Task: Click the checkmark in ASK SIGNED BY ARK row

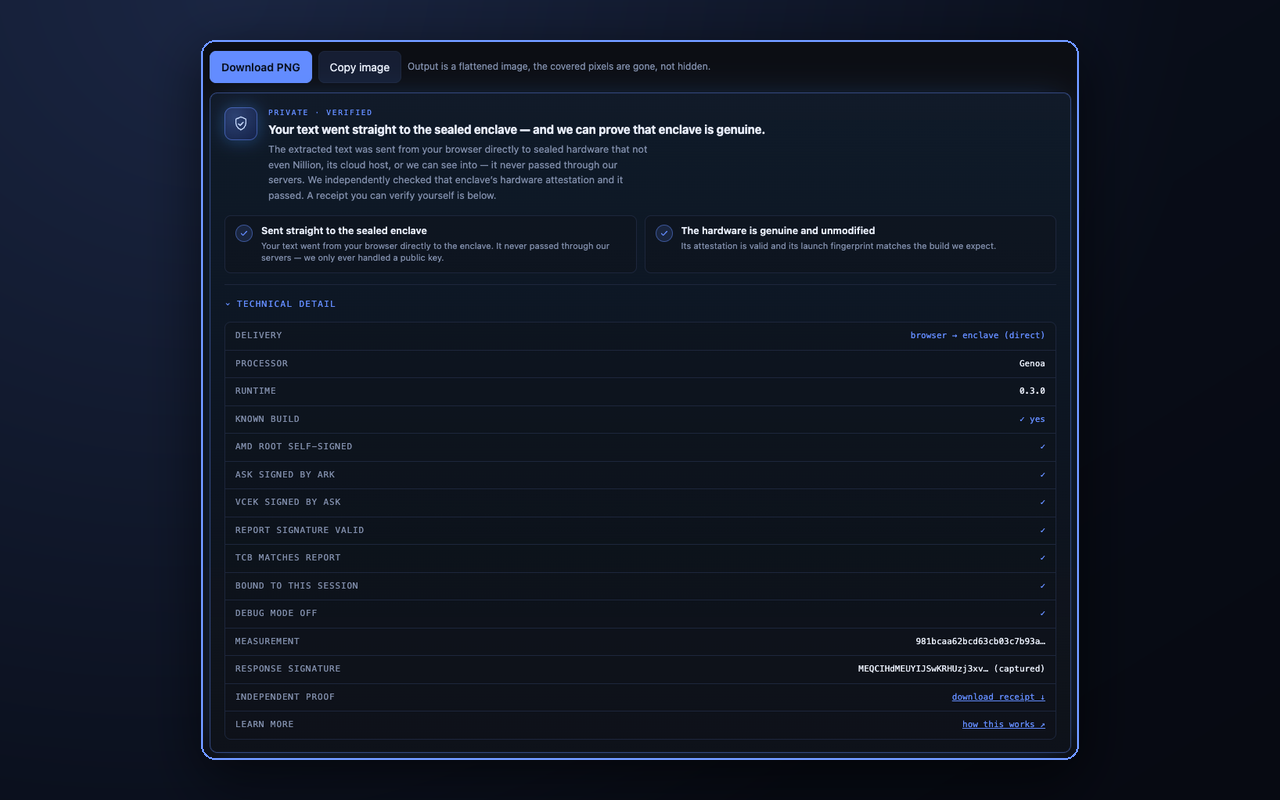Action: [1042, 475]
